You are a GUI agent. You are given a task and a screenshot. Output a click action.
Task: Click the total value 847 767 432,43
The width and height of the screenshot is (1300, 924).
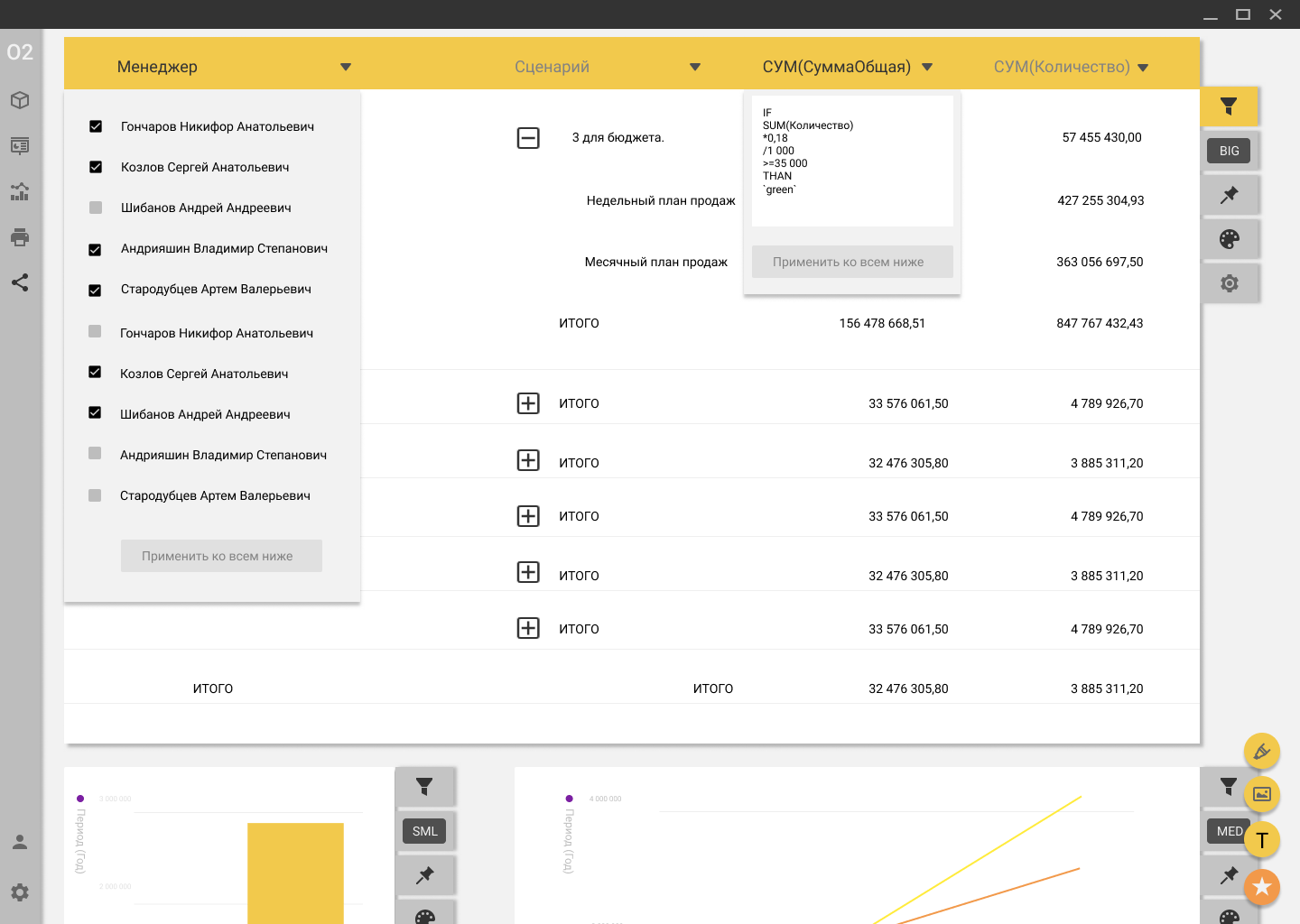click(x=1100, y=323)
